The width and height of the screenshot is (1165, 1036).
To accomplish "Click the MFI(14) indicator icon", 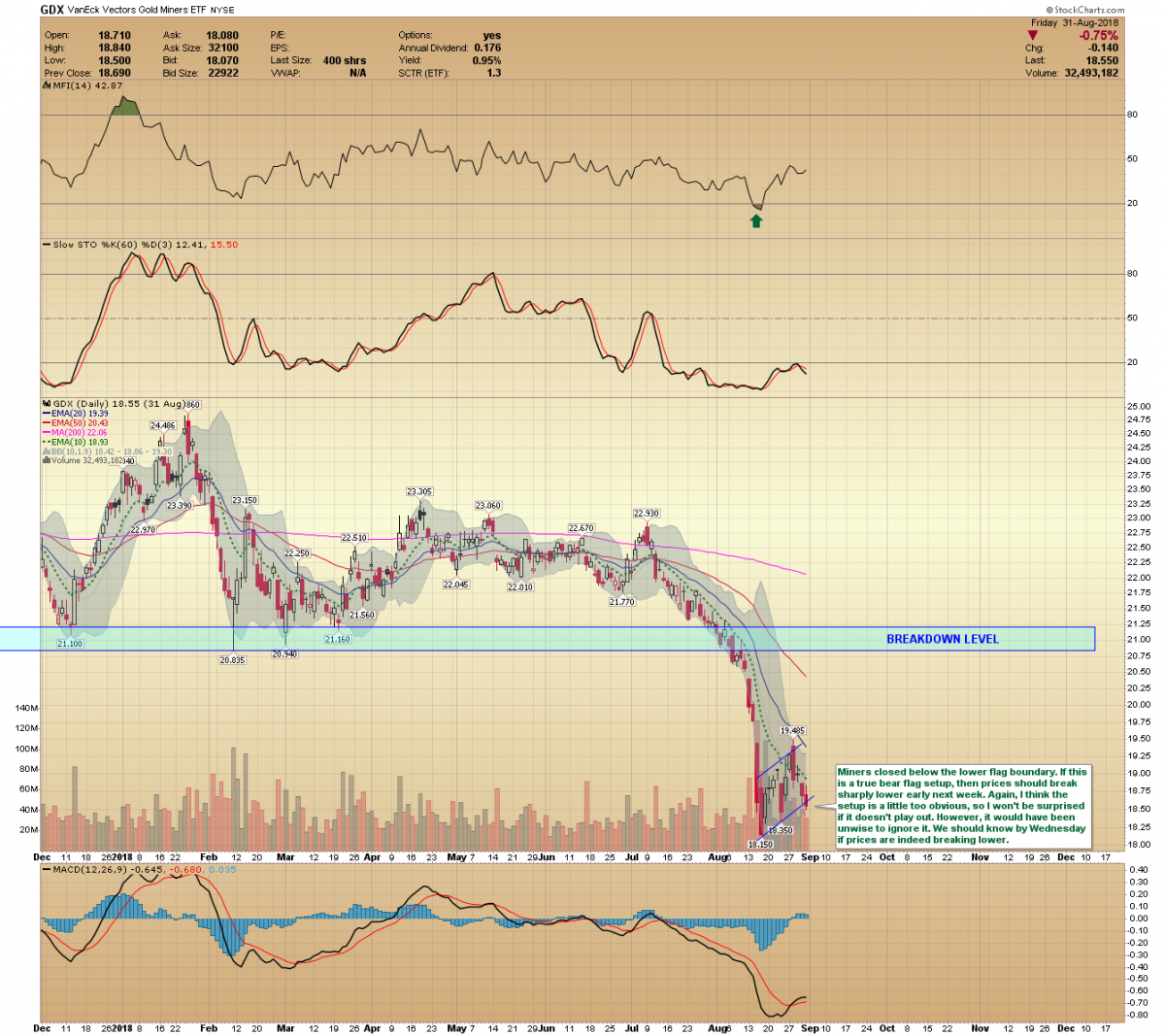I will (x=45, y=85).
